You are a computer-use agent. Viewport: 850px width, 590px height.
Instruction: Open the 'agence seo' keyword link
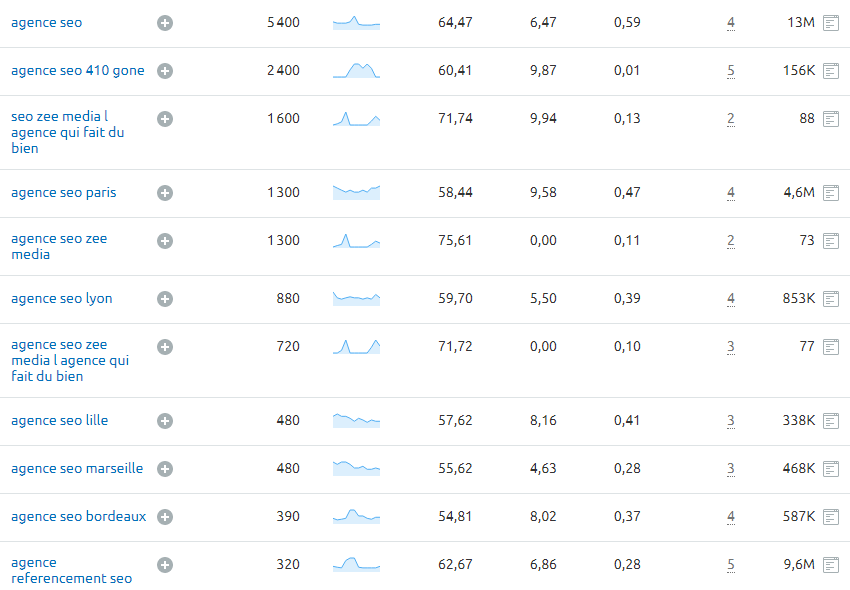click(47, 23)
